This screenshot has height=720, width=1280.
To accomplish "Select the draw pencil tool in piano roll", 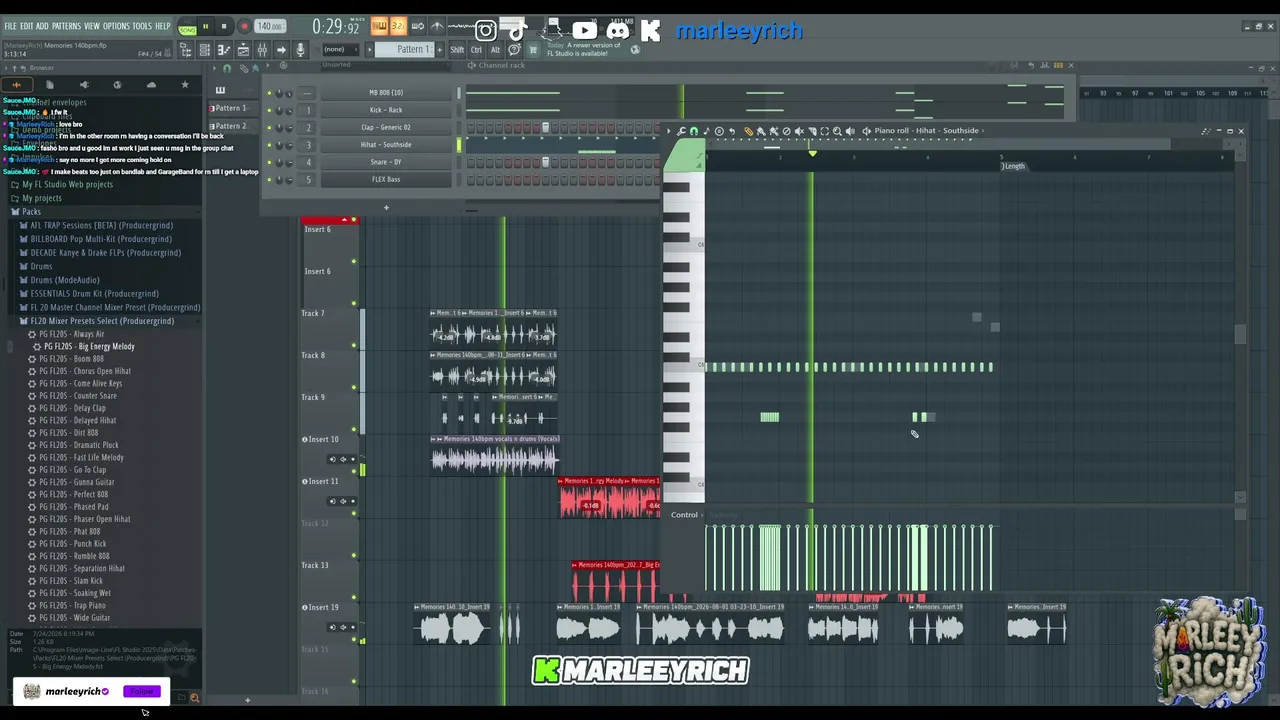I will 748,131.
